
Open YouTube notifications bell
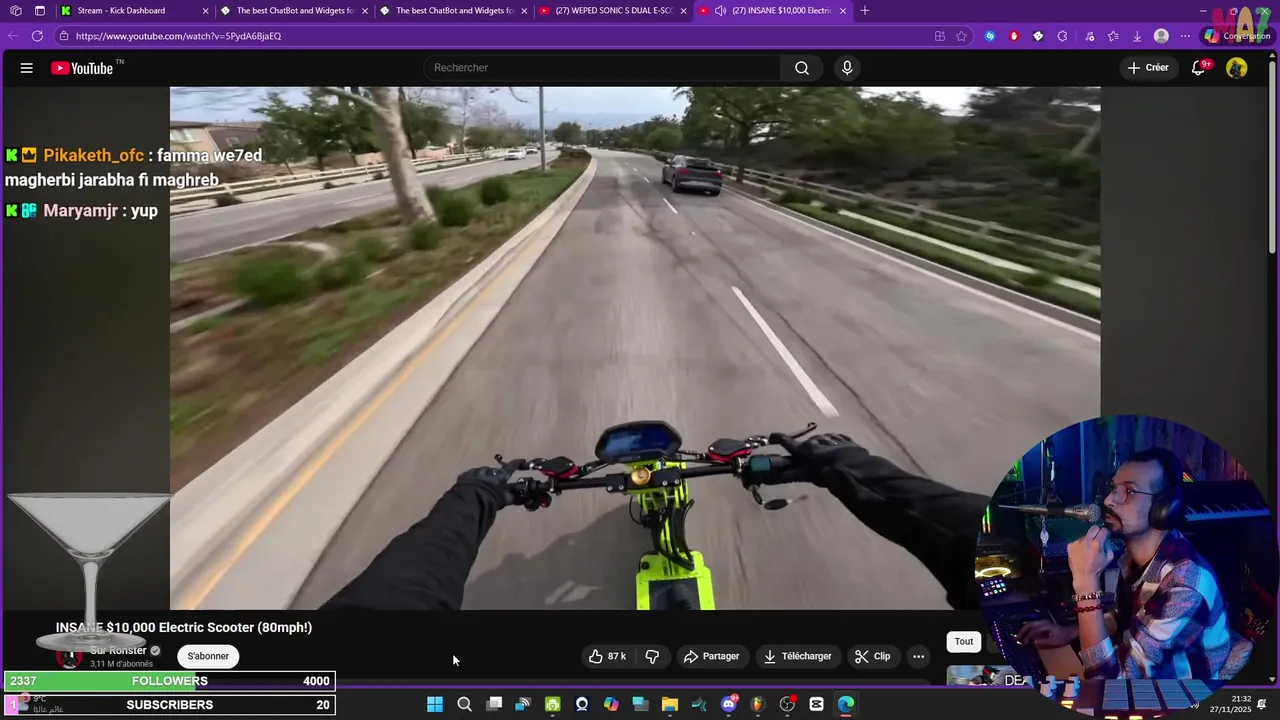tap(1198, 68)
